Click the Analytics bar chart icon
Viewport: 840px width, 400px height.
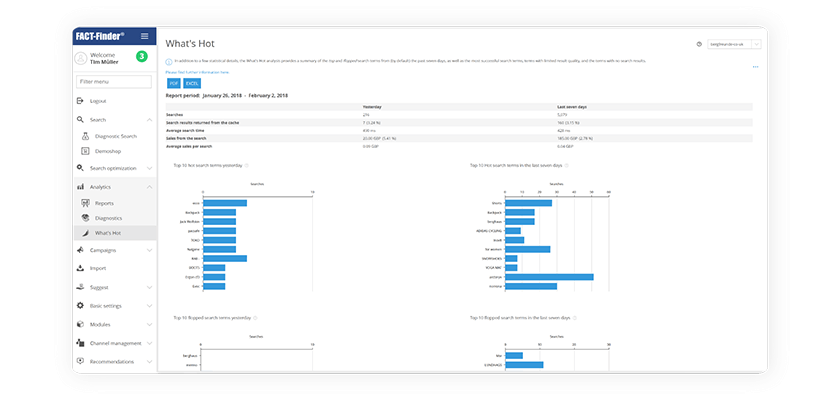click(80, 187)
